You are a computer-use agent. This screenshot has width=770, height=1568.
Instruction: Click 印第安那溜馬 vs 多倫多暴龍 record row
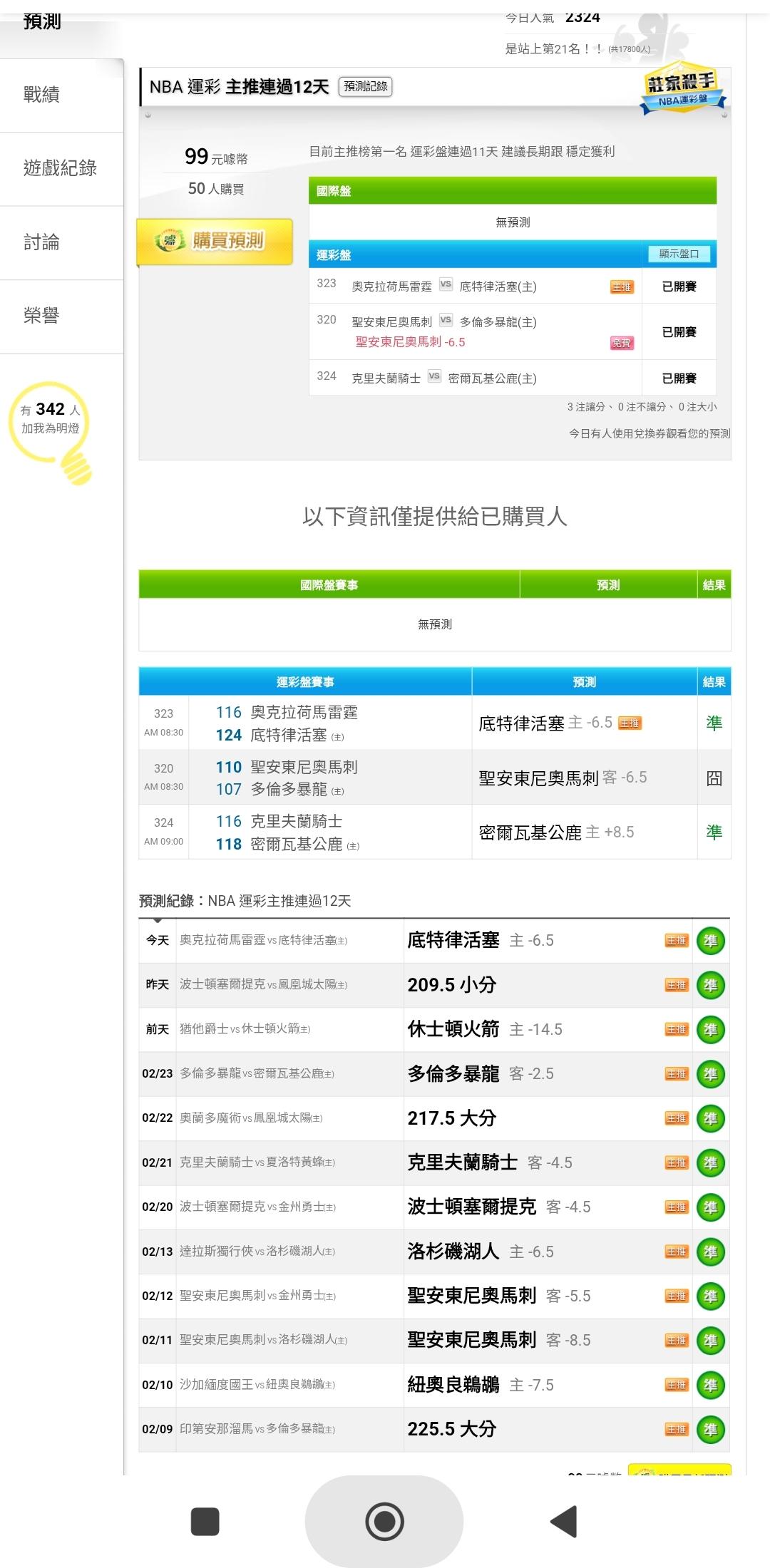434,1429
